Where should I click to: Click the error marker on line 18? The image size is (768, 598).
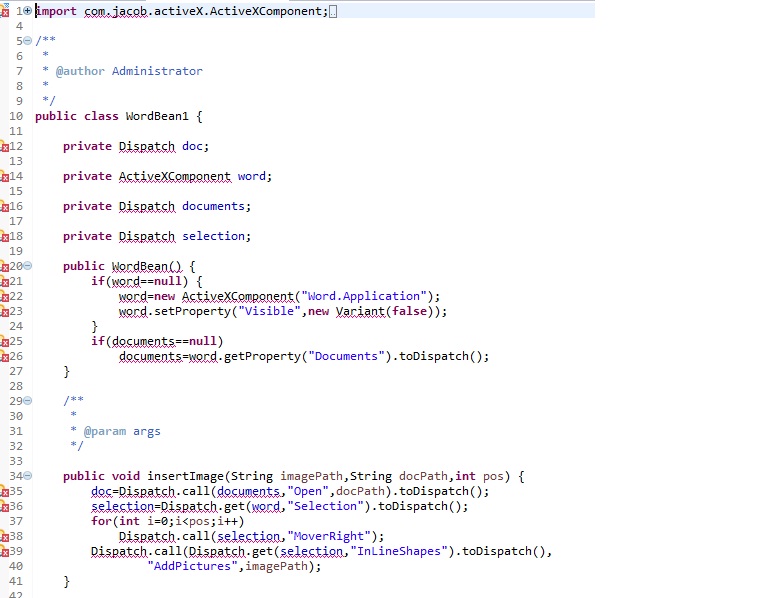tap(5, 238)
